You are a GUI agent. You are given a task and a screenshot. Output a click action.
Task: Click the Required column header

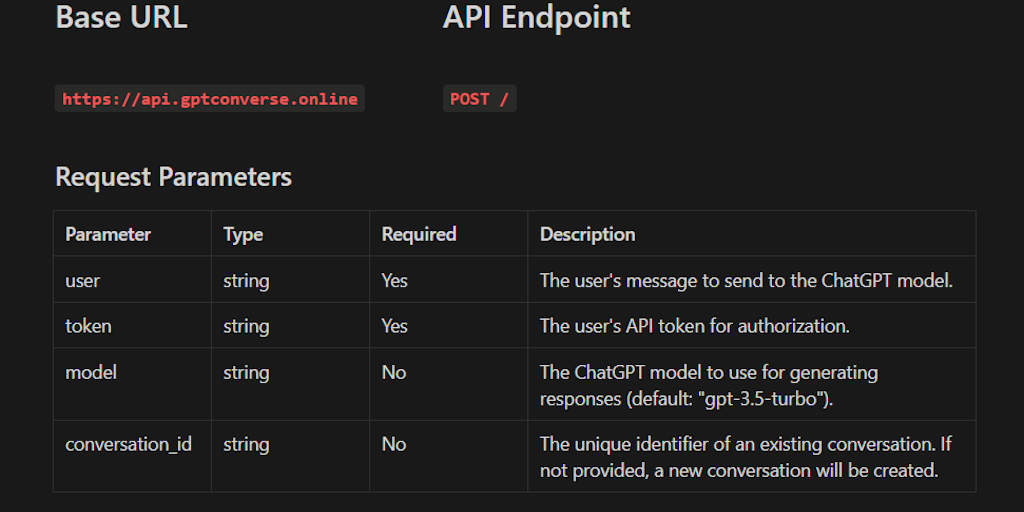tap(418, 234)
